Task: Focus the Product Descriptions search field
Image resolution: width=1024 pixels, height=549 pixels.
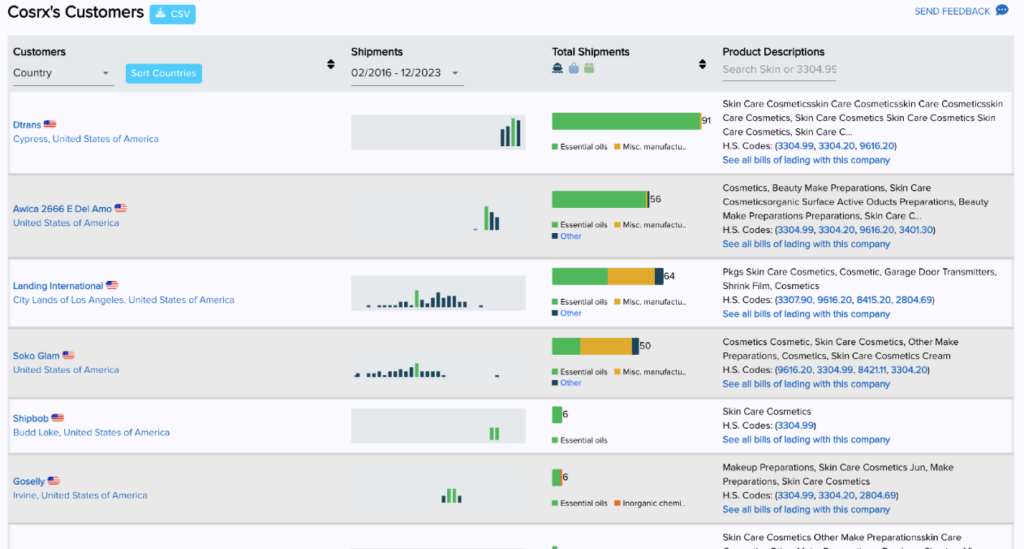Action: 779,69
